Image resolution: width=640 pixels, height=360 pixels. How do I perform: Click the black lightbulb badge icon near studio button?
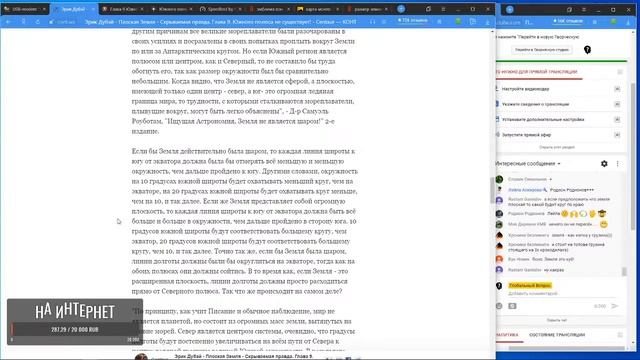click(587, 50)
